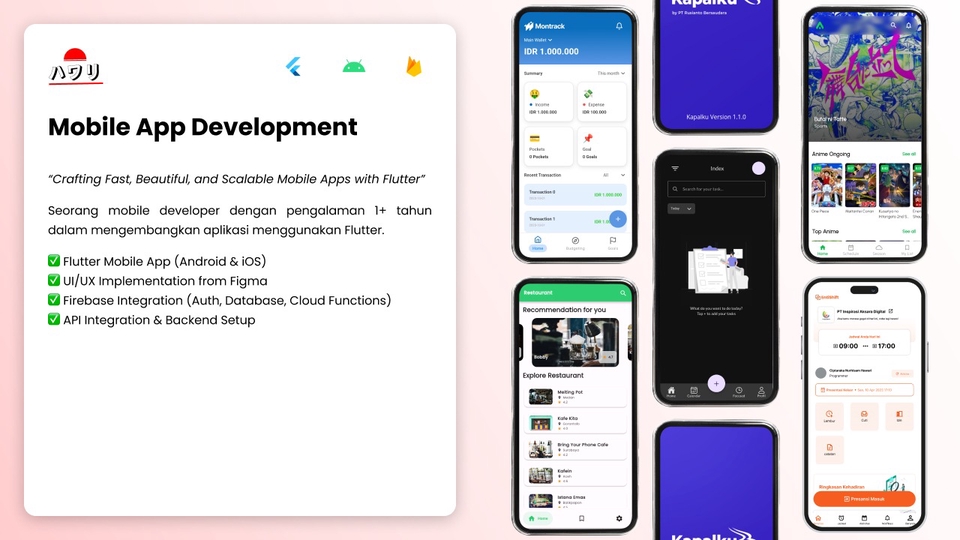Viewport: 960px width, 540px height.
Task: Tap the bell icon in anime app
Action: click(909, 25)
